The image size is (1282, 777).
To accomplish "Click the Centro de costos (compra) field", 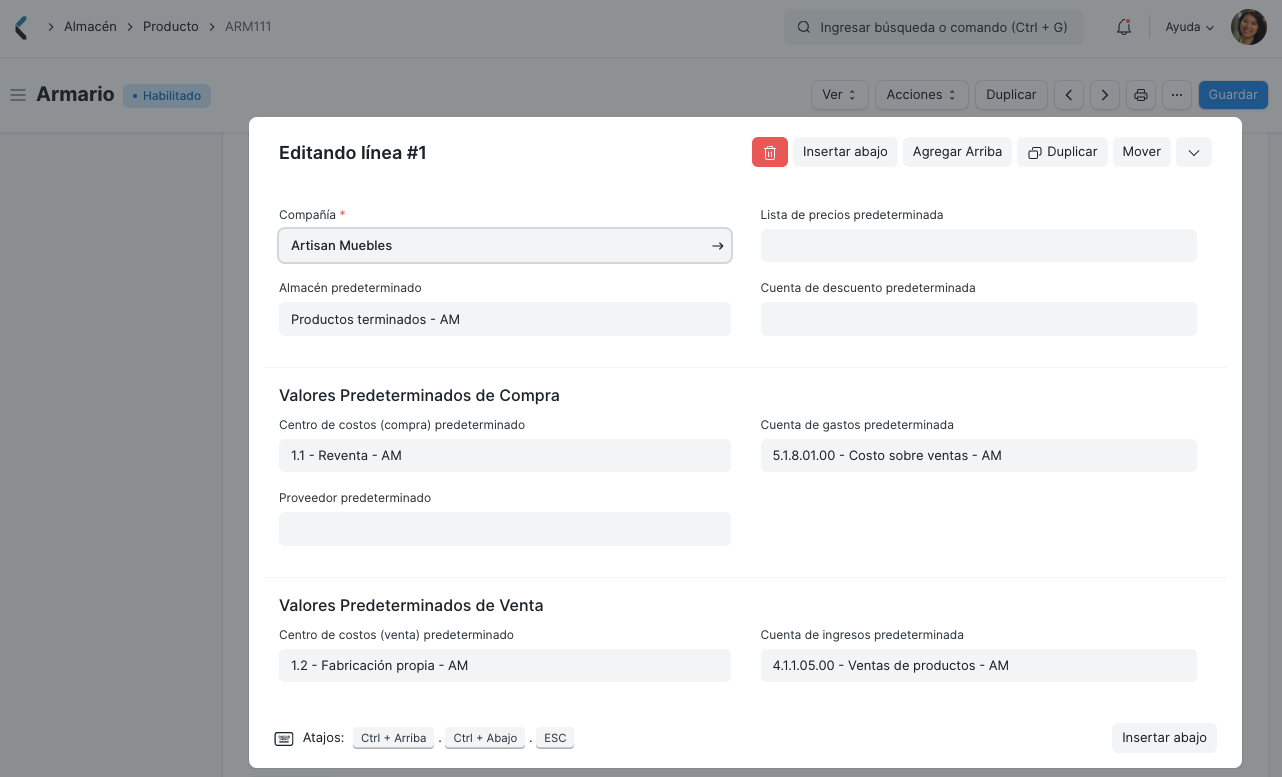I will (x=505, y=456).
